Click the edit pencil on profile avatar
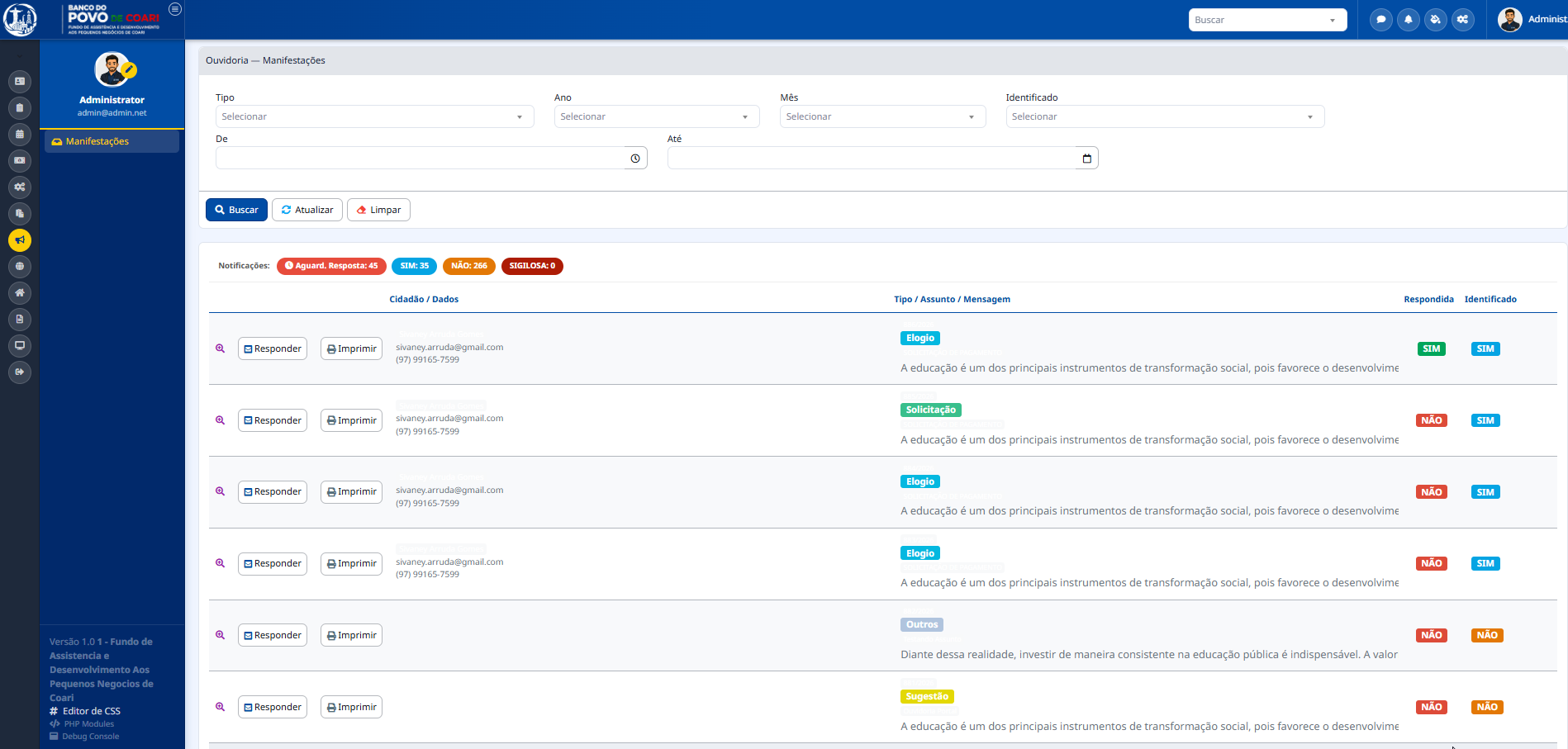 tap(129, 70)
